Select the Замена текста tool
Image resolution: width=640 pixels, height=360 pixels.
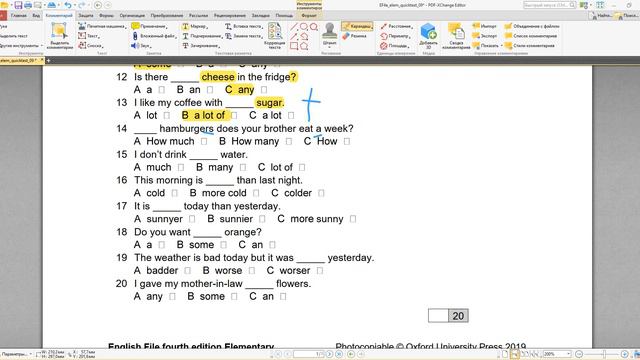[244, 36]
